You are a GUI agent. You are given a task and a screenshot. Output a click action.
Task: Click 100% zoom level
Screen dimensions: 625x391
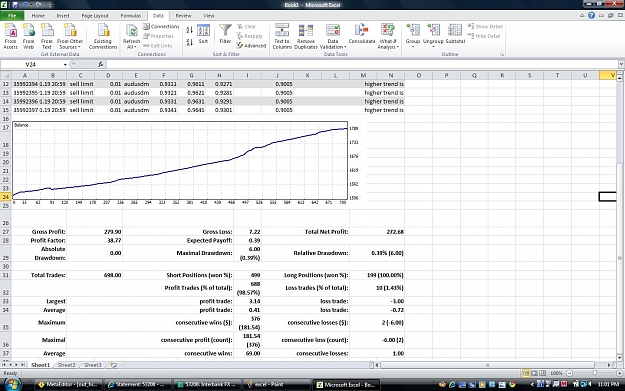(556, 373)
